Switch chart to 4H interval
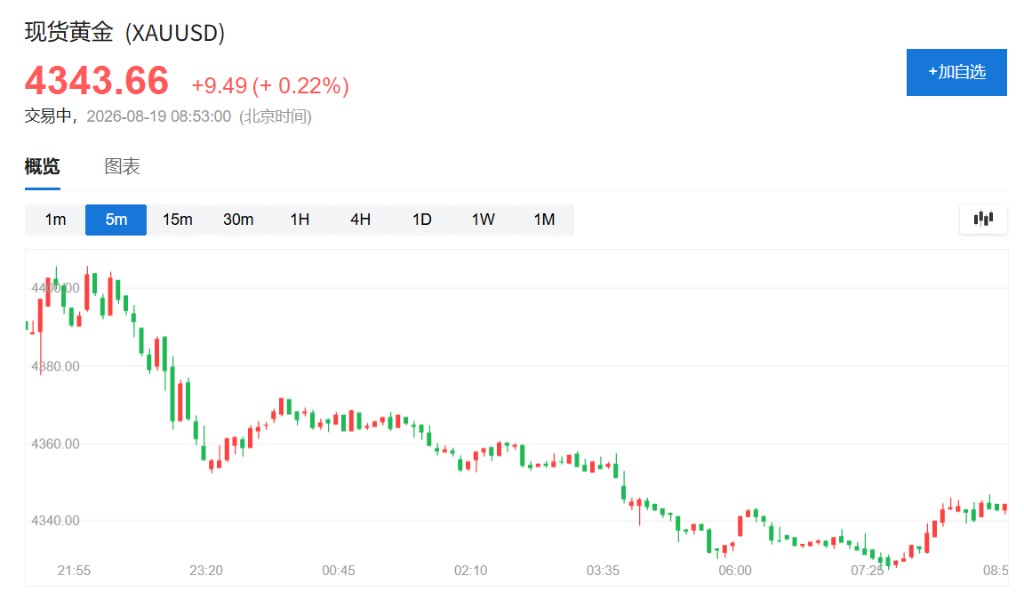 pyautogui.click(x=360, y=219)
